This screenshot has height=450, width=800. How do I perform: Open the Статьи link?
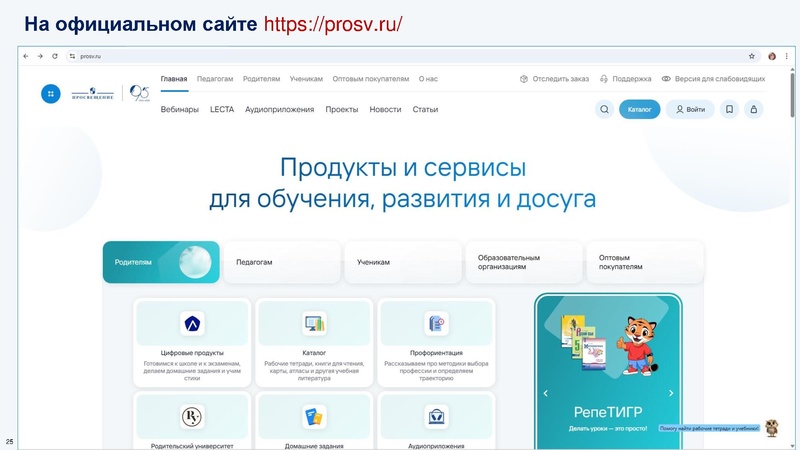426,109
